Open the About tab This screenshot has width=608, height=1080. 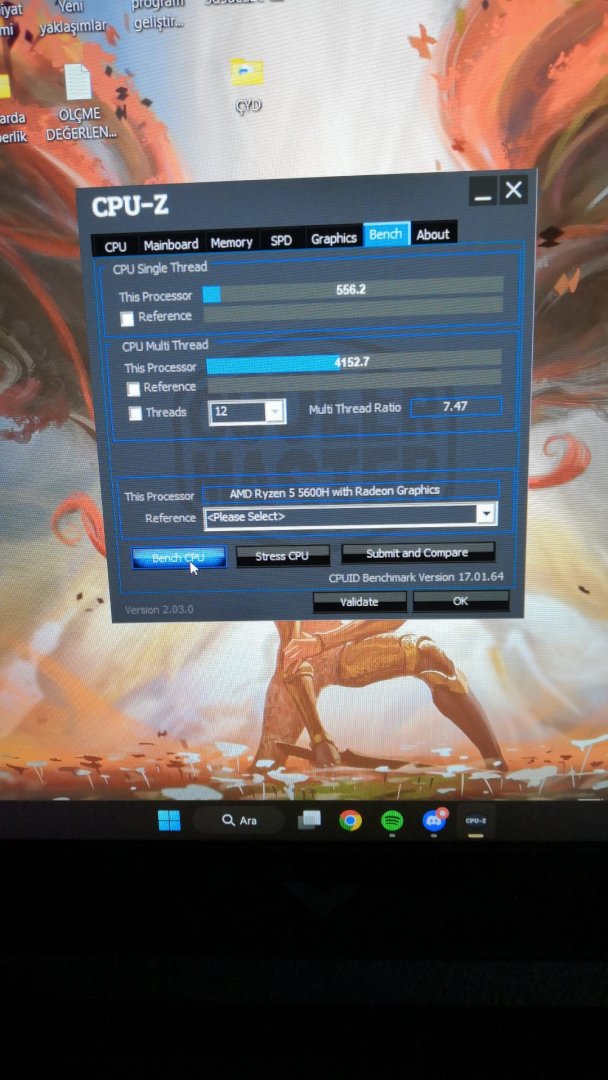pos(433,234)
